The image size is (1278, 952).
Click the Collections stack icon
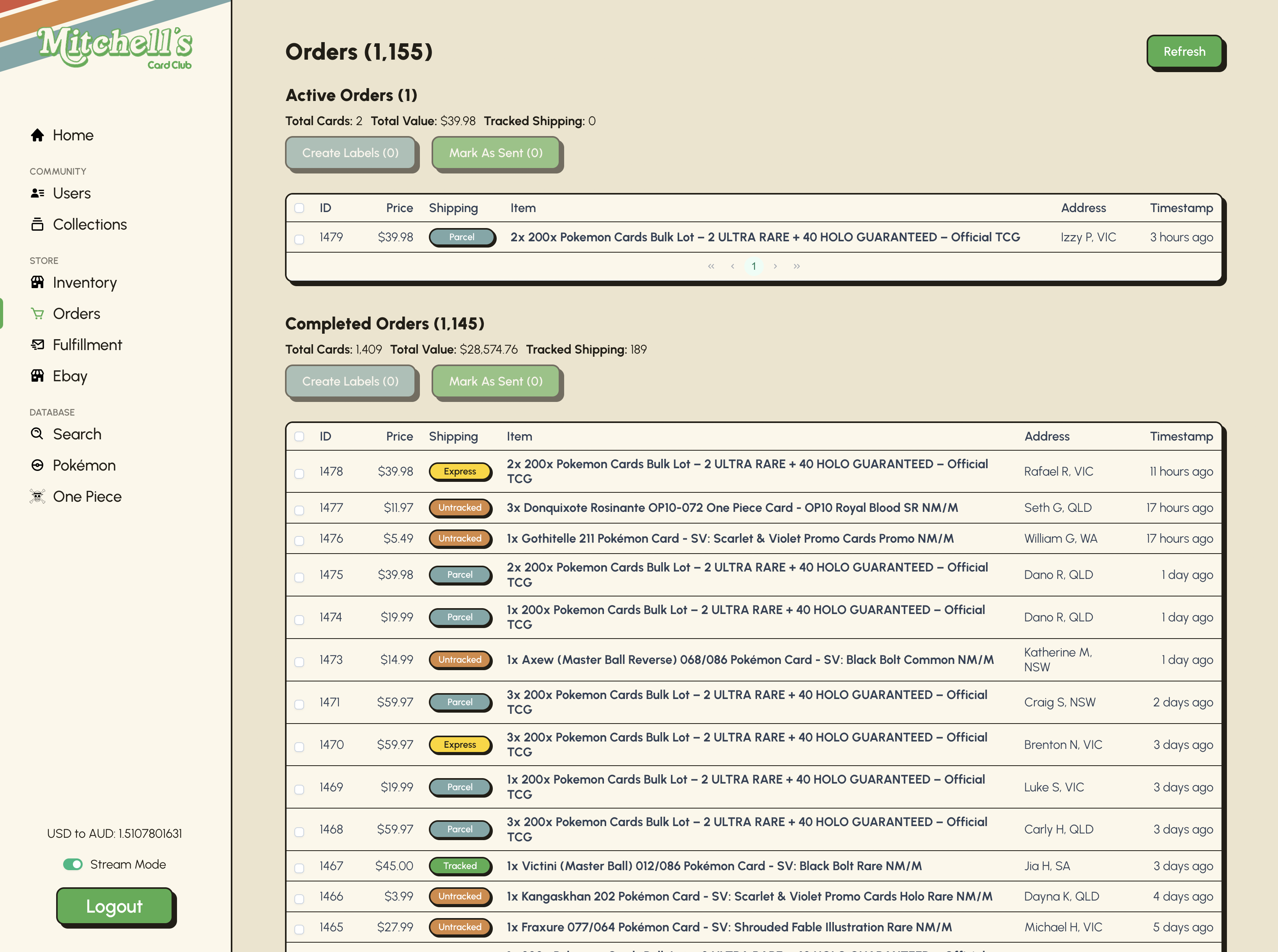[37, 224]
